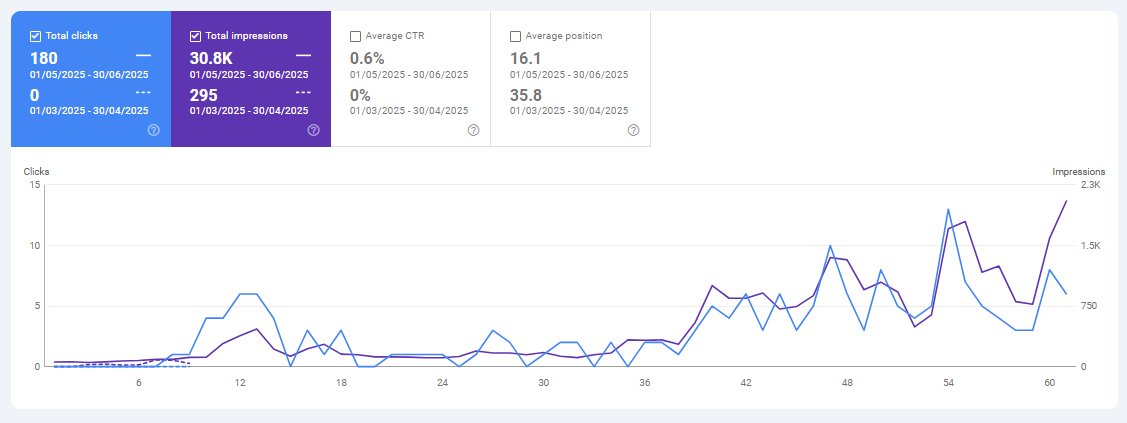
Task: Select the Average CTR metric label
Action: 395,36
